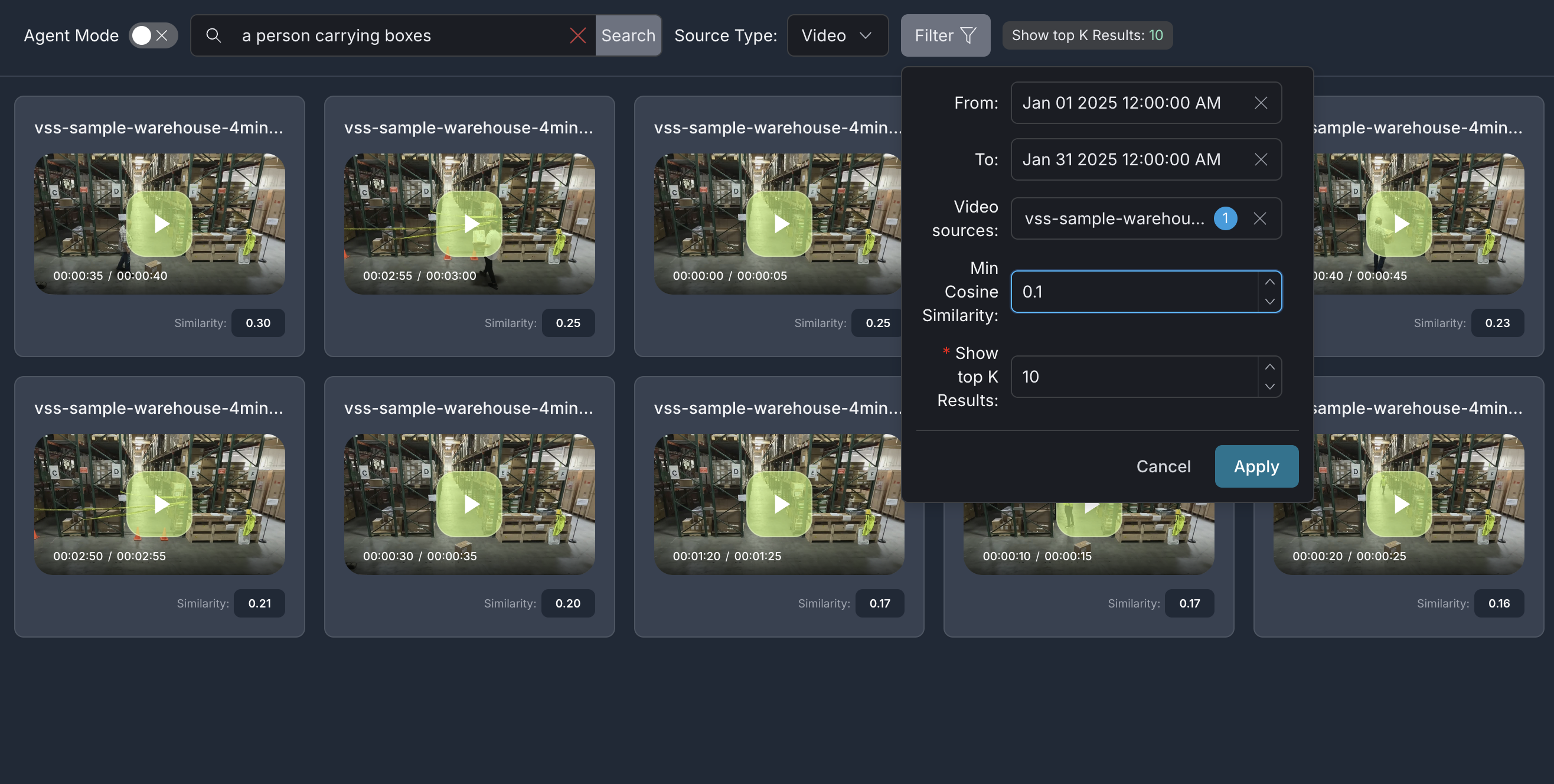Decrease Show top K Results with down arrow
Viewport: 1554px width, 784px height.
pos(1271,387)
